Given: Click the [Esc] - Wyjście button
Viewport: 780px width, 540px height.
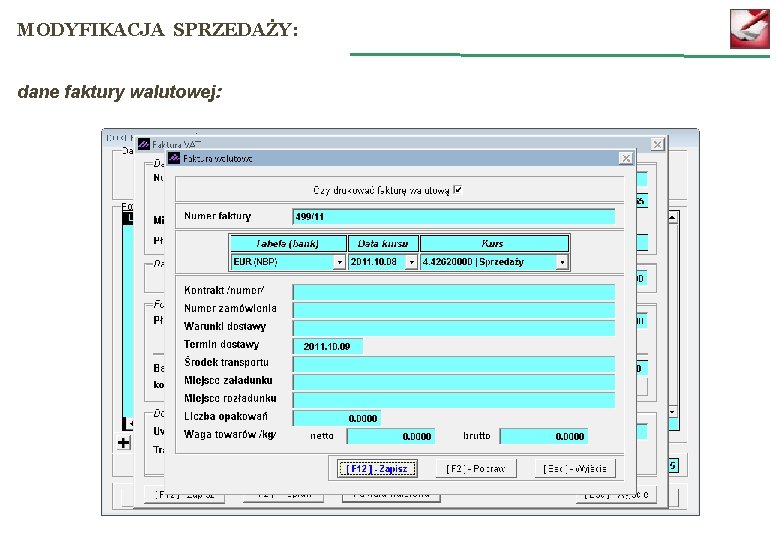Looking at the screenshot, I should click(575, 468).
